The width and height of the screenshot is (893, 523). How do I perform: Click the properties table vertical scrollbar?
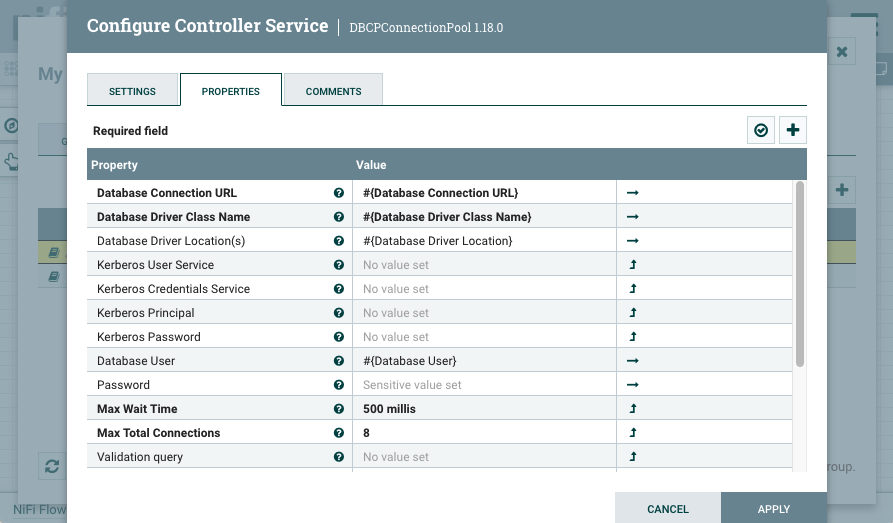pos(799,273)
